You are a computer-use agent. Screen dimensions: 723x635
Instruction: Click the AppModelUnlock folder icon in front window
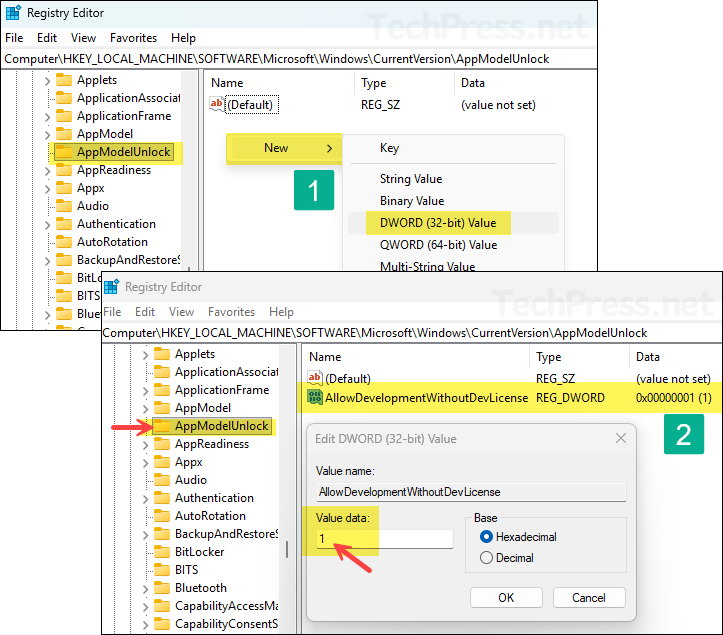[162, 426]
